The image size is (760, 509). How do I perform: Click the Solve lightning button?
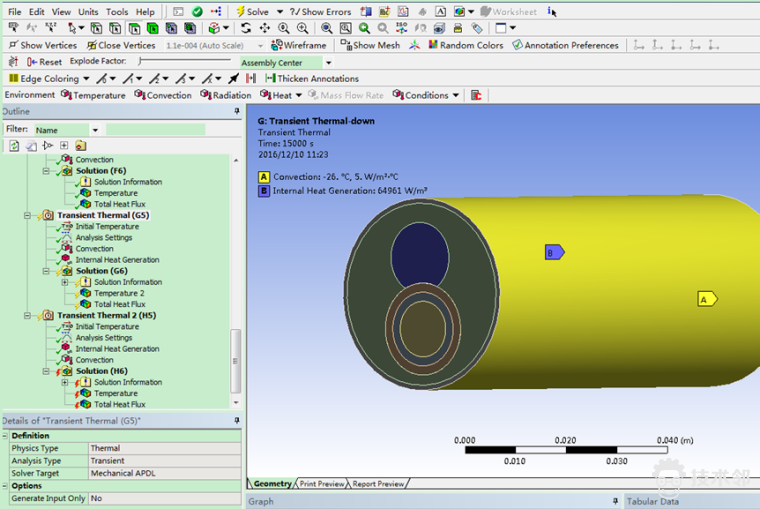(252, 12)
